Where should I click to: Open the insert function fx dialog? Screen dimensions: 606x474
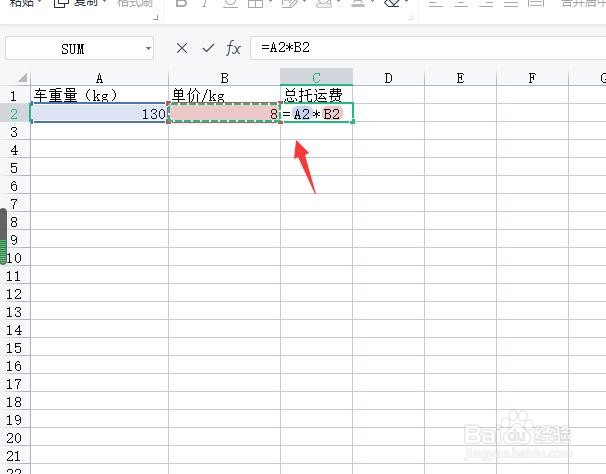pos(233,48)
